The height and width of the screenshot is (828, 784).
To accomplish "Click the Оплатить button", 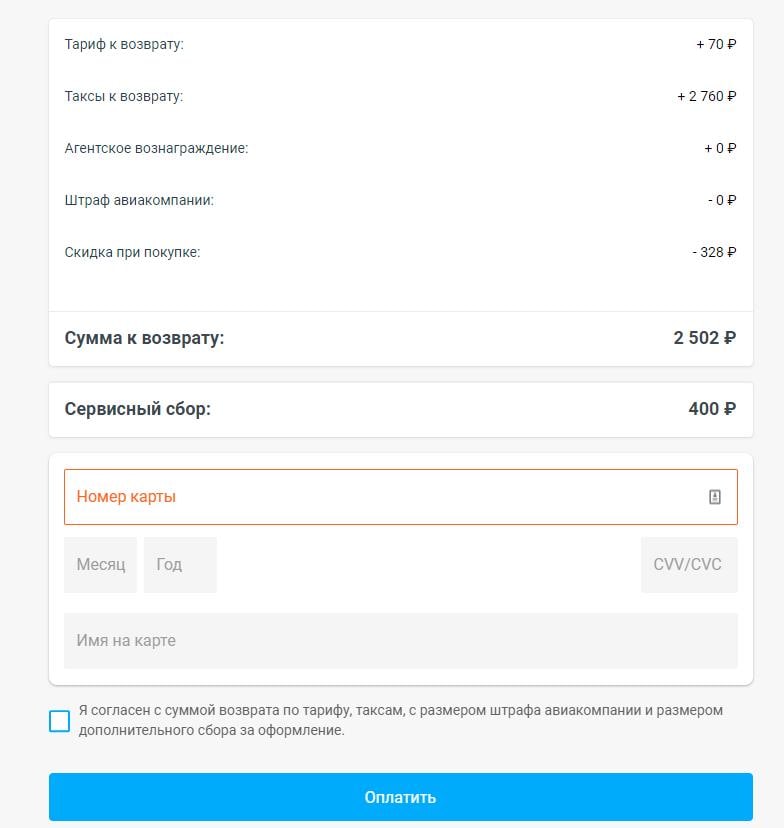I will coord(401,797).
